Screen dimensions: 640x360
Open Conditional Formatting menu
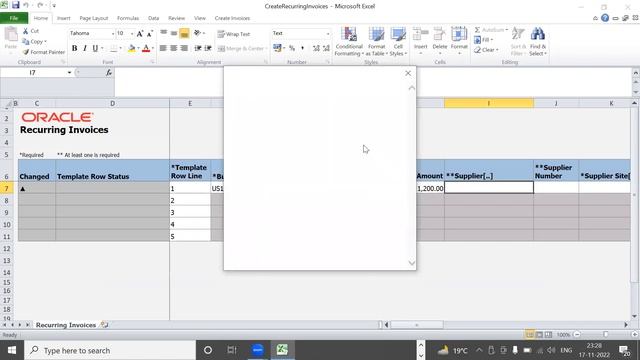click(x=349, y=42)
